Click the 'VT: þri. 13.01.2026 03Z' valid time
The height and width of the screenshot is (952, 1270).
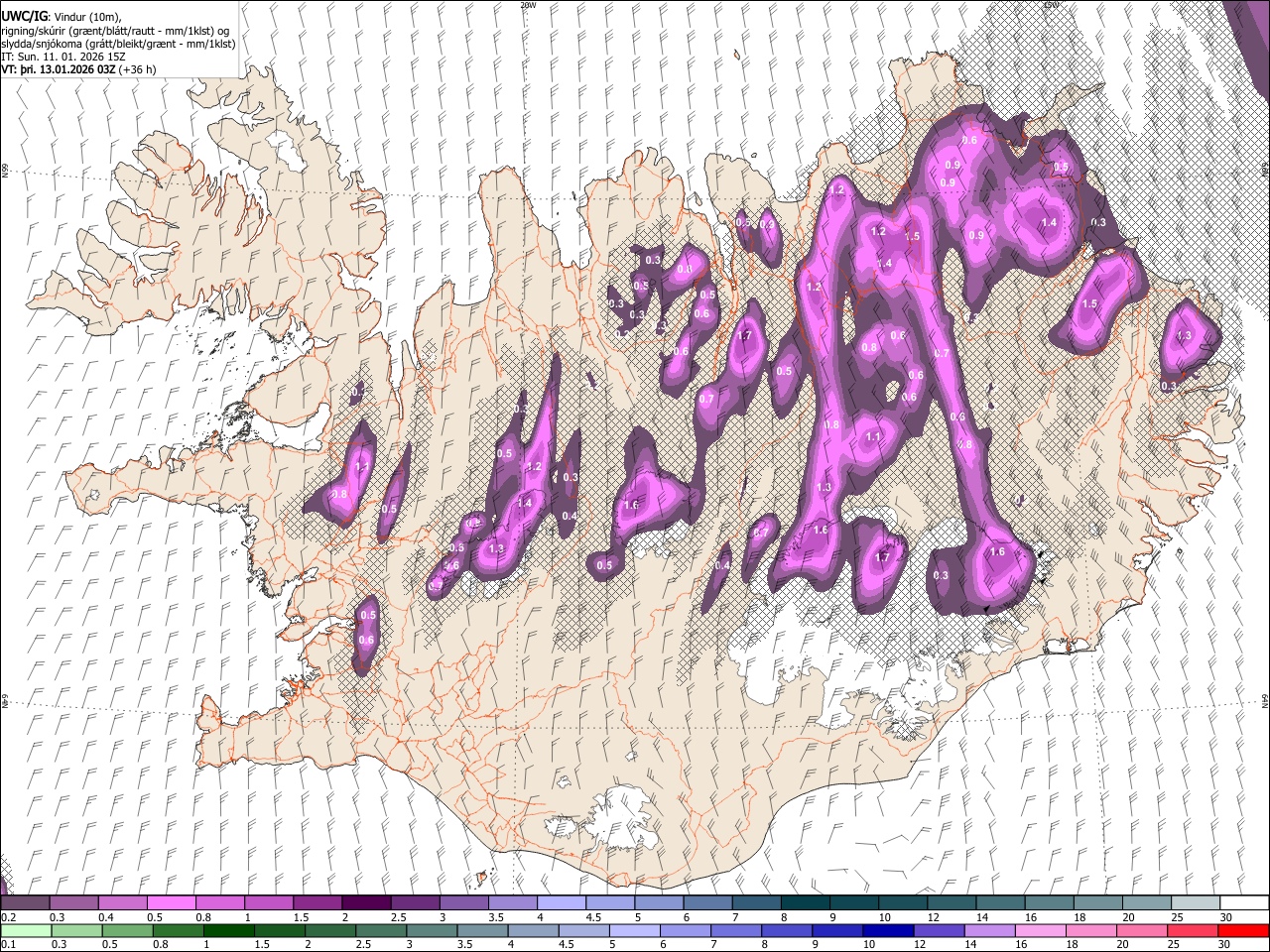(59, 70)
